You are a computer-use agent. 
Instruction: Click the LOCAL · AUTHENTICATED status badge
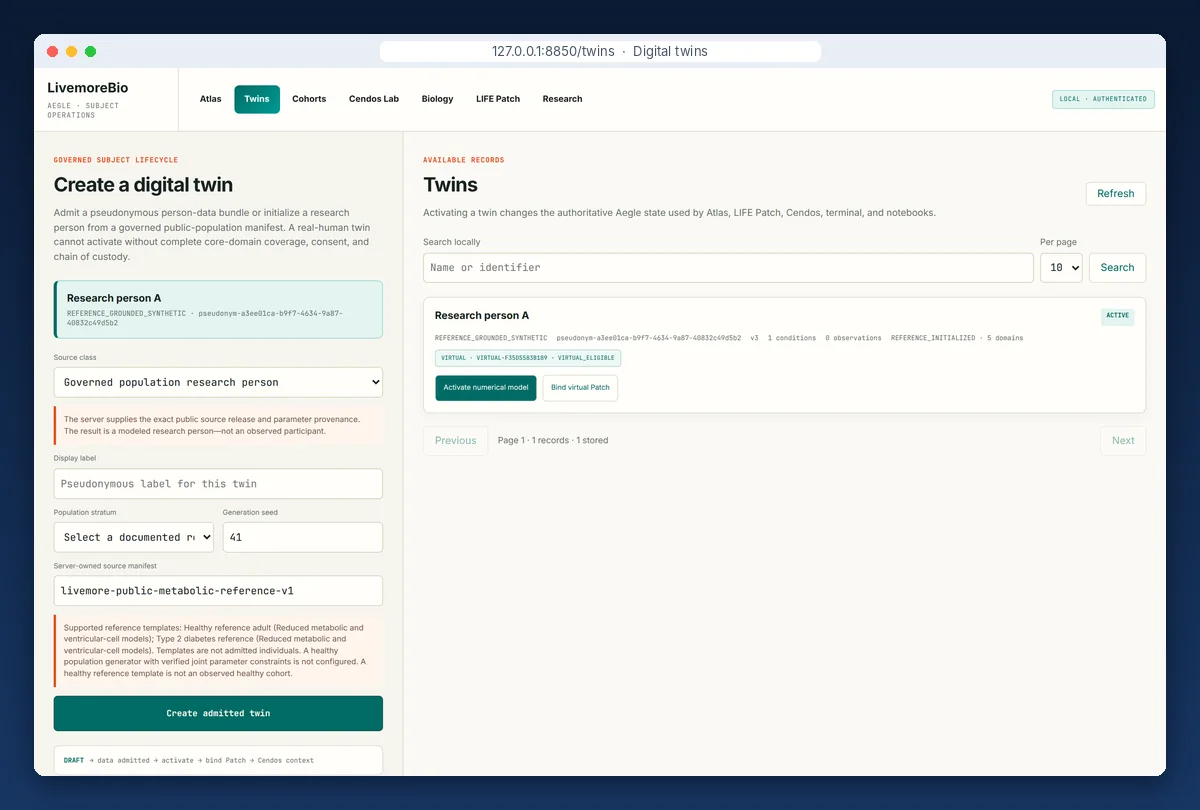1103,99
